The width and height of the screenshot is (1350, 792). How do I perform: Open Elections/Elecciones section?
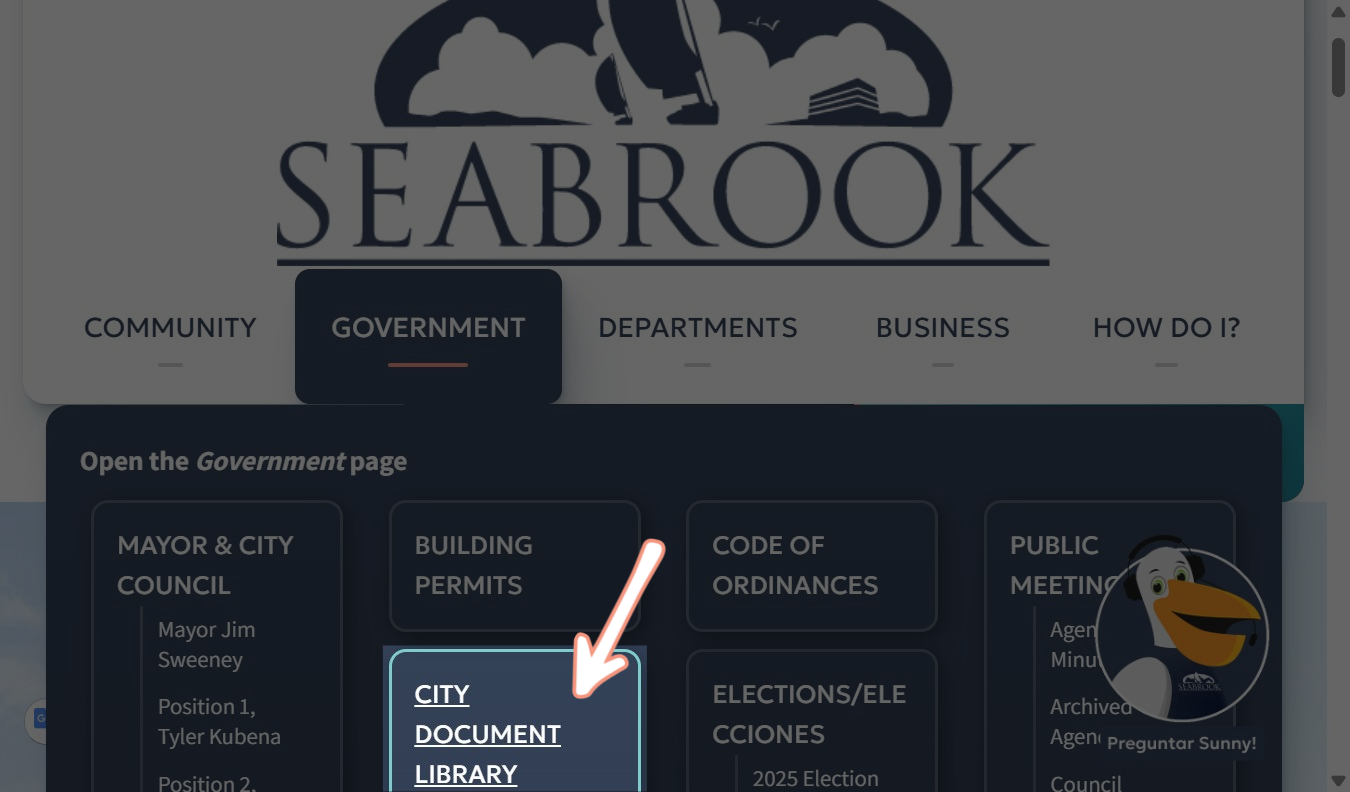coord(809,714)
